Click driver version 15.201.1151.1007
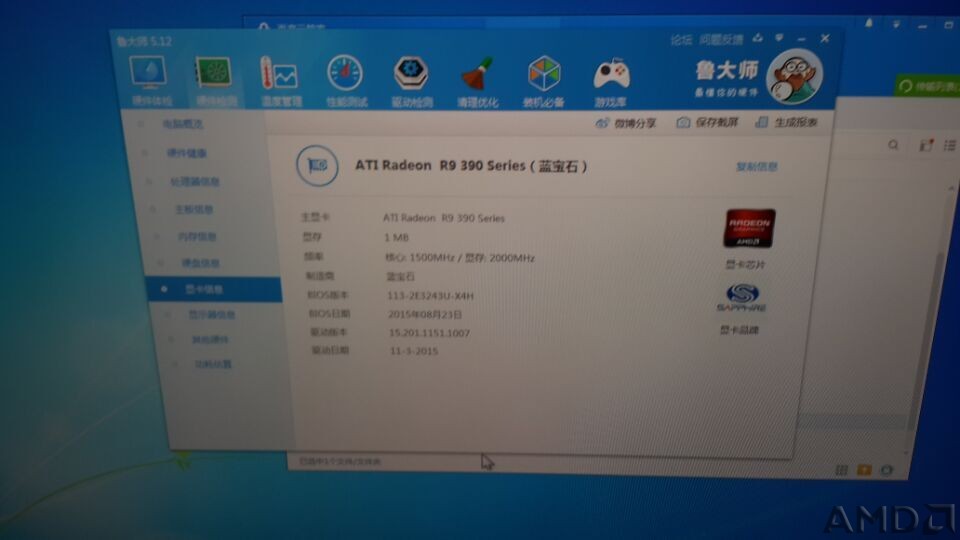The image size is (960, 540). [429, 333]
